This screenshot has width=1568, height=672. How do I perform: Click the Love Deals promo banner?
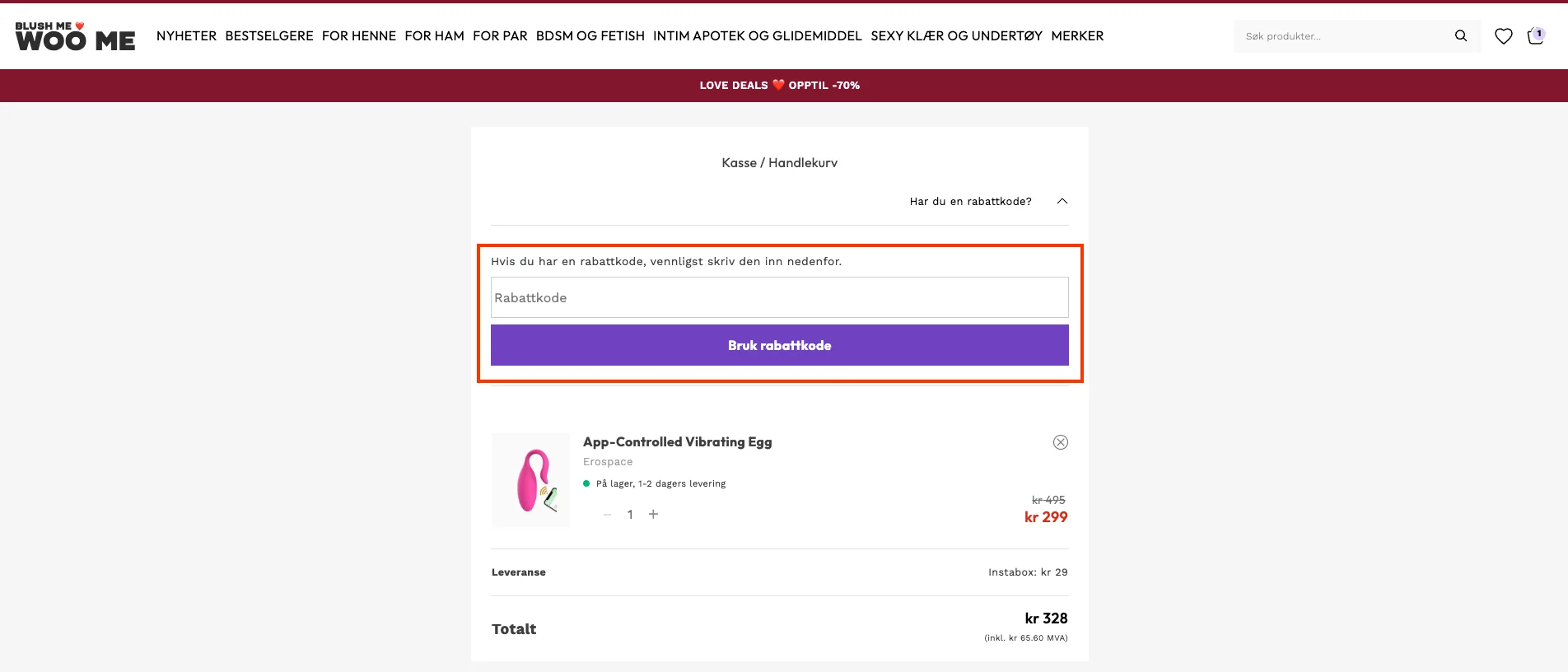coord(779,86)
